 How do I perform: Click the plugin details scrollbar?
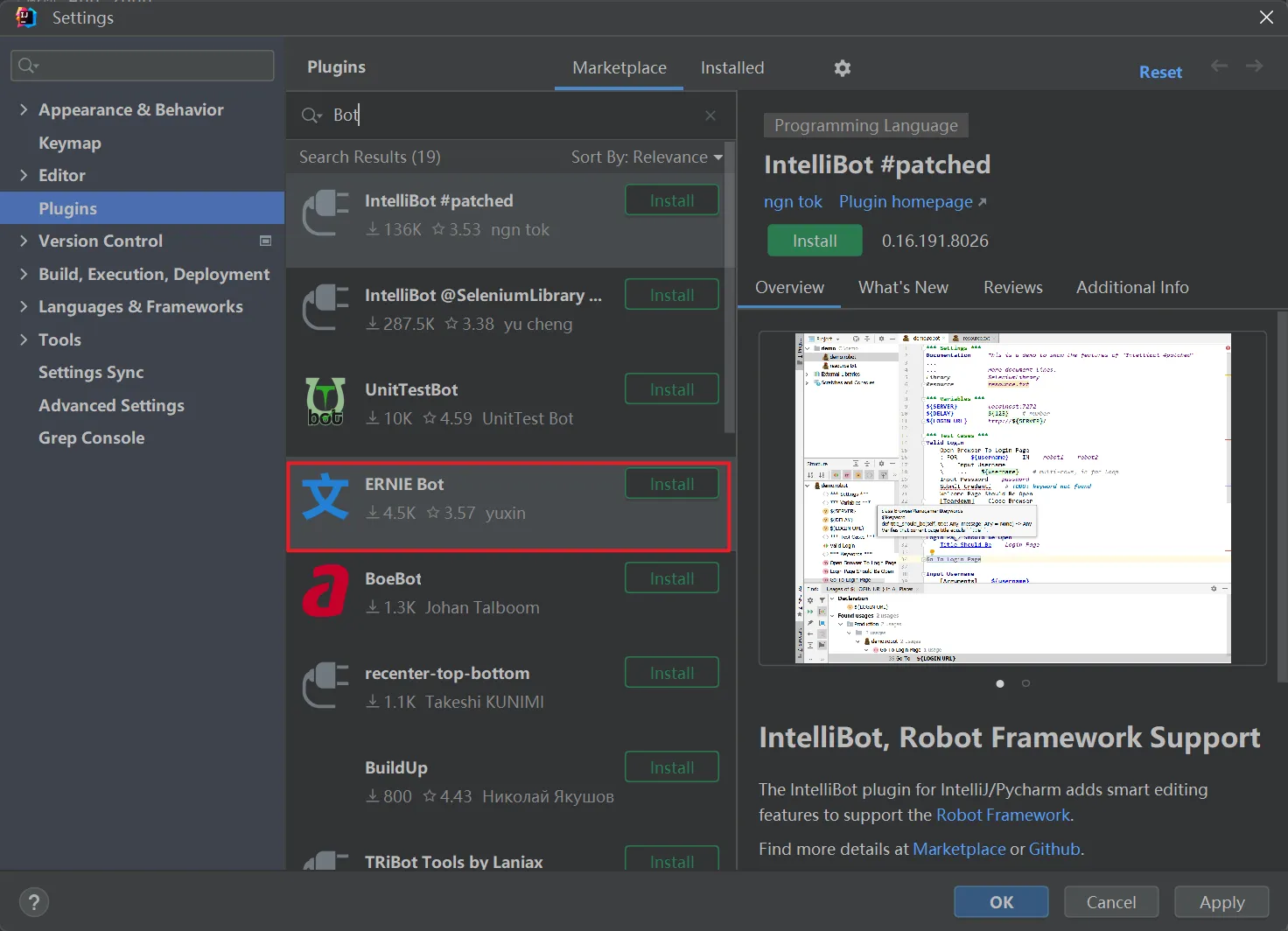(x=1282, y=495)
